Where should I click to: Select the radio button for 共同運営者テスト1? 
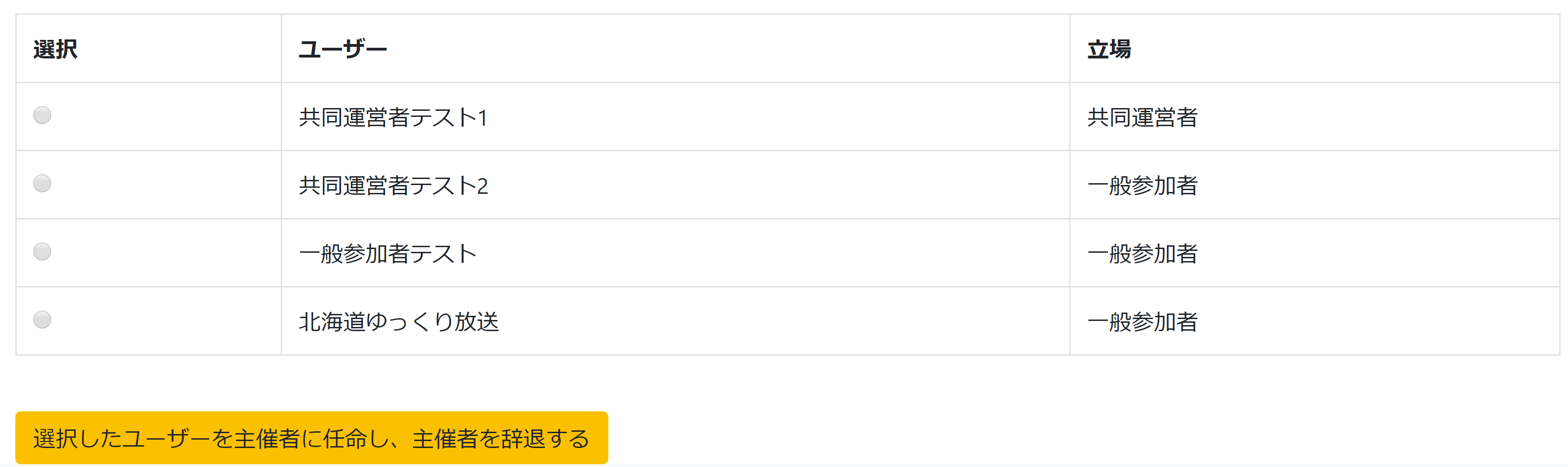[x=41, y=115]
